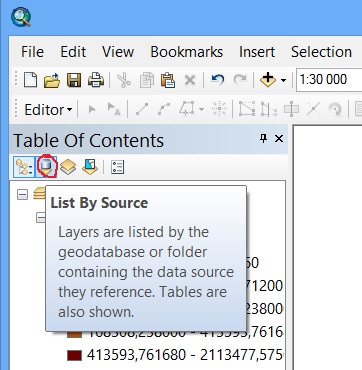362x370 pixels.
Task: Click the Table Of Contents Options button
Action: tap(117, 167)
